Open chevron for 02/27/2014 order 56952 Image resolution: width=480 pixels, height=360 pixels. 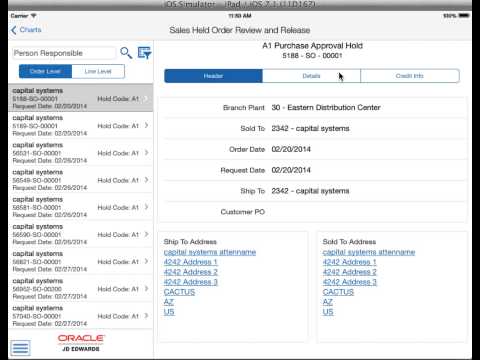click(x=147, y=289)
